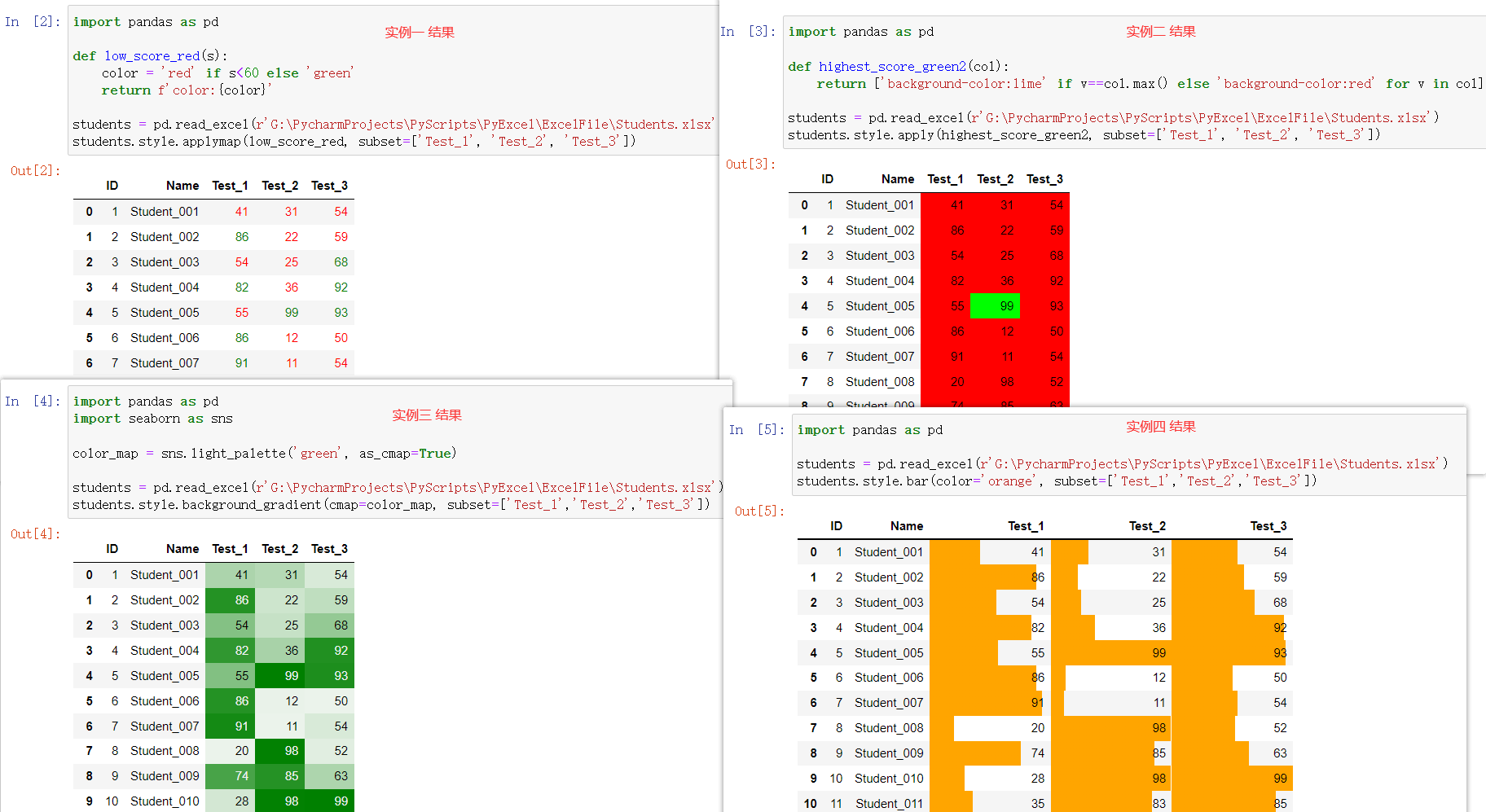Click Student_008's Test_1 cell 20 in Out[4]
The height and width of the screenshot is (812, 1486).
pyautogui.click(x=230, y=751)
